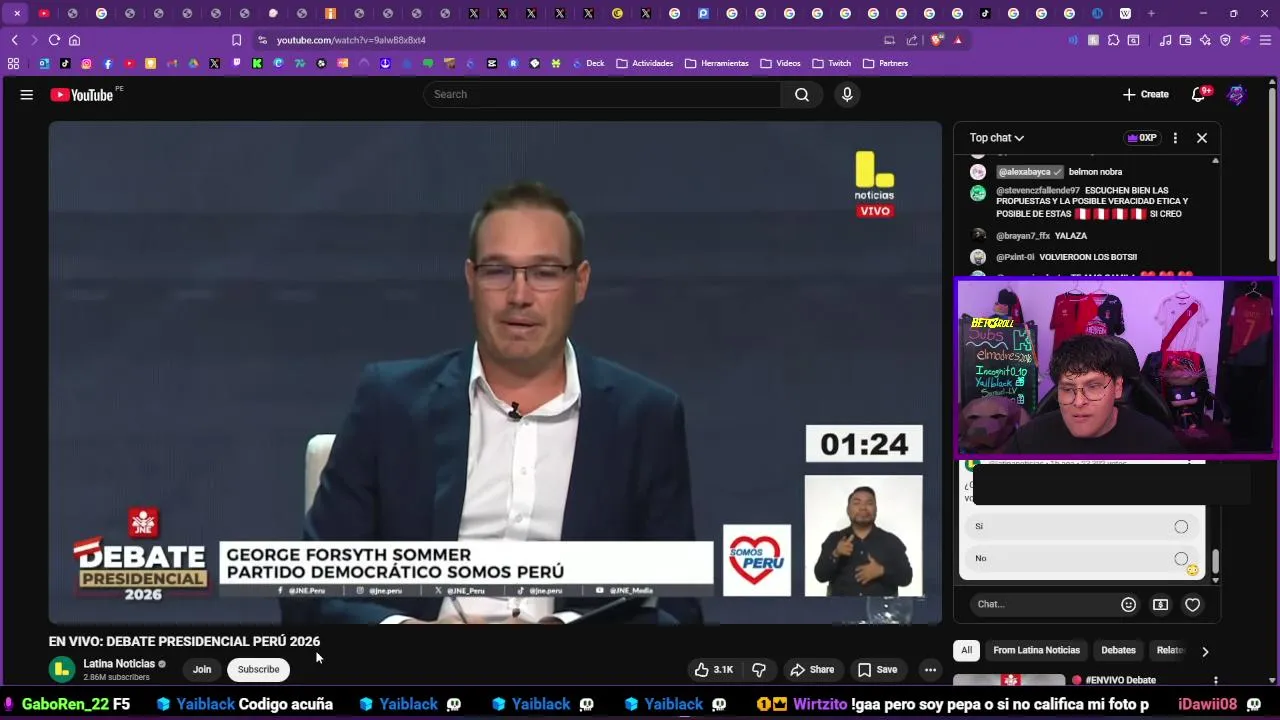
Task: Navigate back in browser history
Action: 14,40
